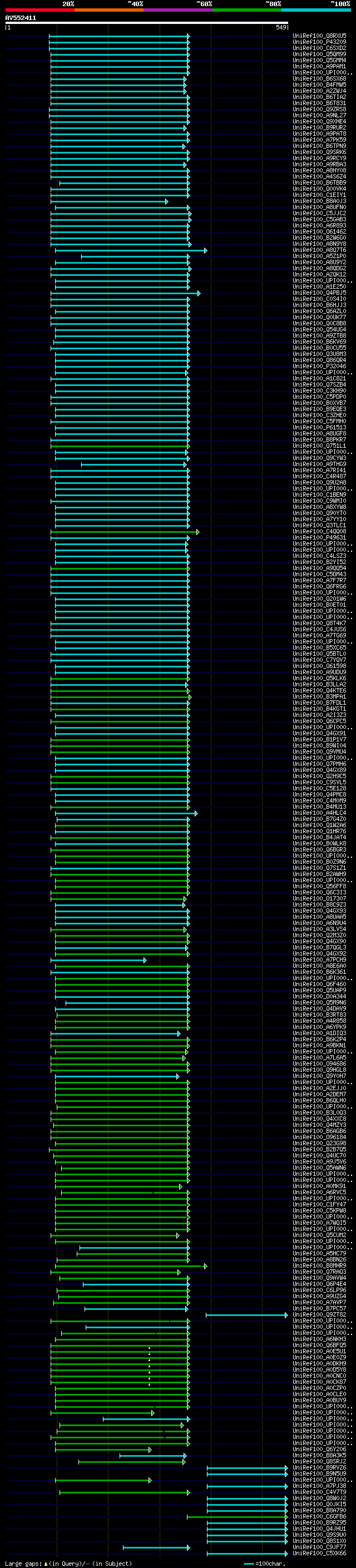This screenshot has height=1568, width=356.
Task: Select hit label UniRef100_B9RUR2
Action: [319, 127]
